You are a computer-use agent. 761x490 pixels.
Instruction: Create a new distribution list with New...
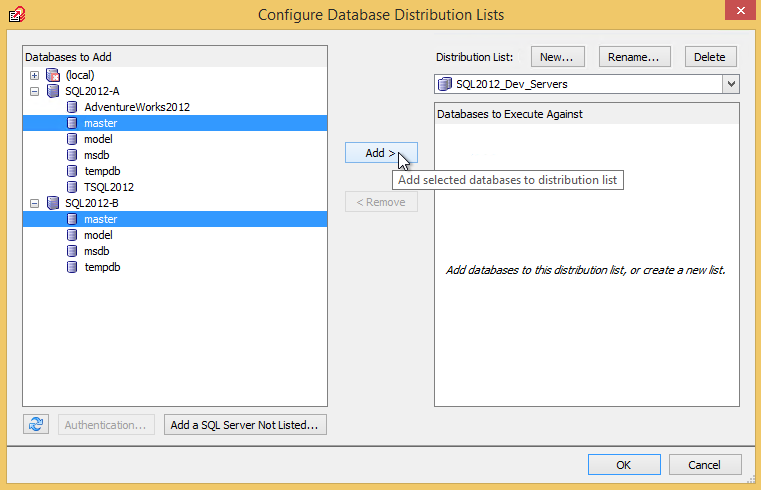click(x=556, y=57)
